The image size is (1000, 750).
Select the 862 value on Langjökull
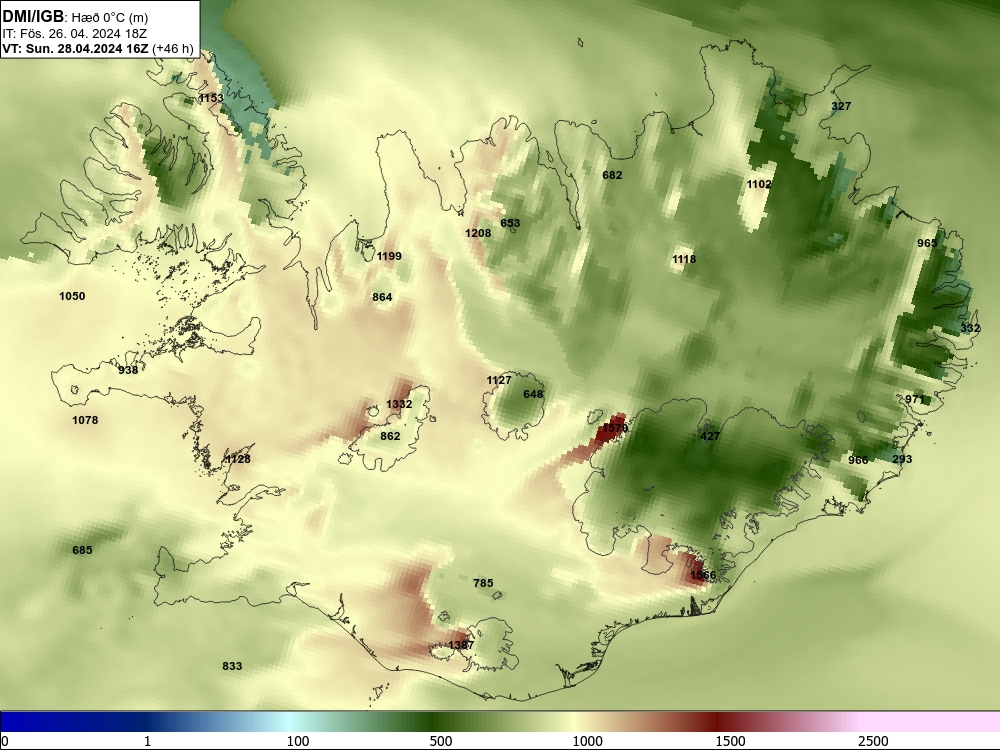390,436
